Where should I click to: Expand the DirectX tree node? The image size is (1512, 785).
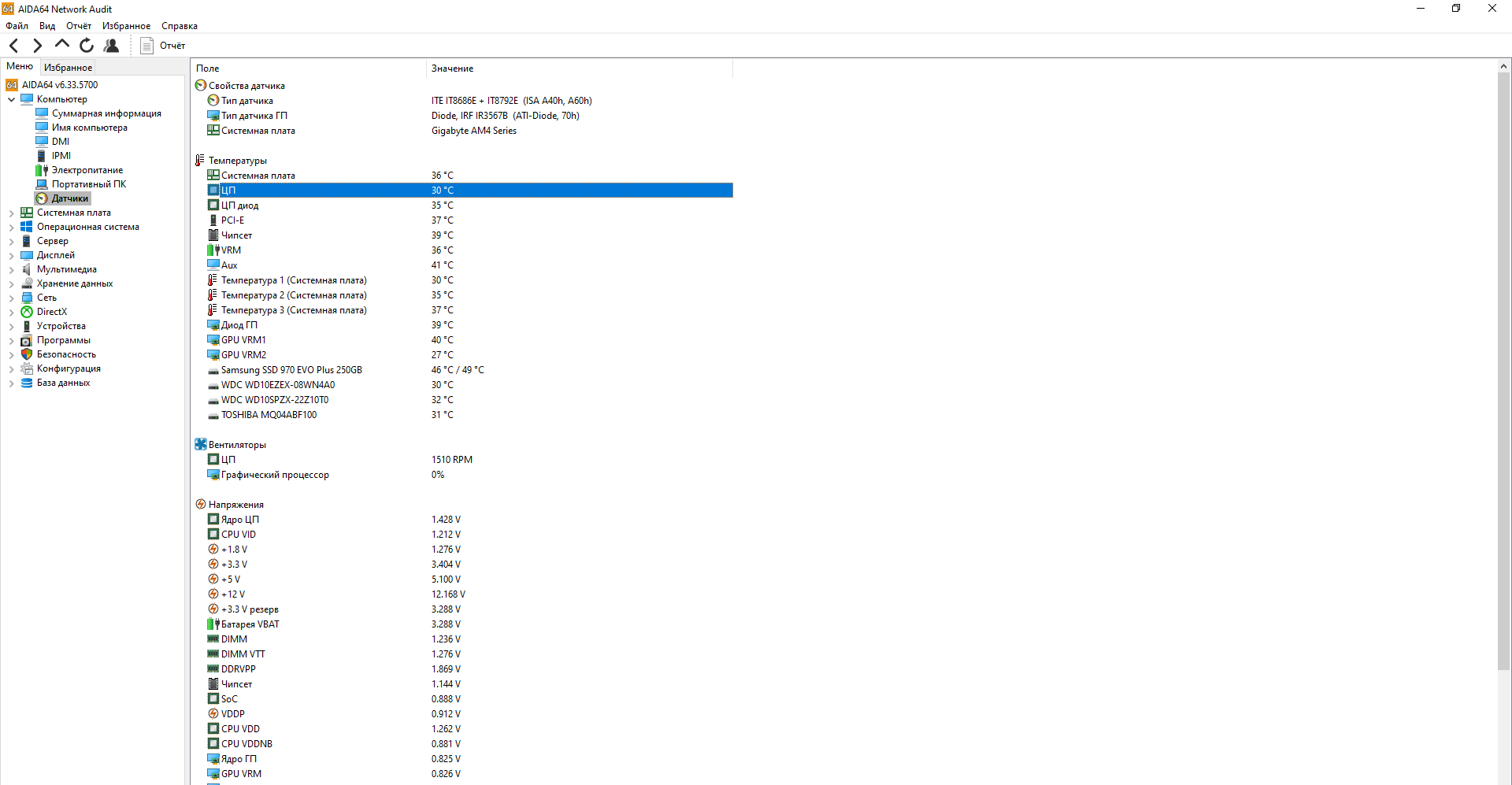(11, 312)
